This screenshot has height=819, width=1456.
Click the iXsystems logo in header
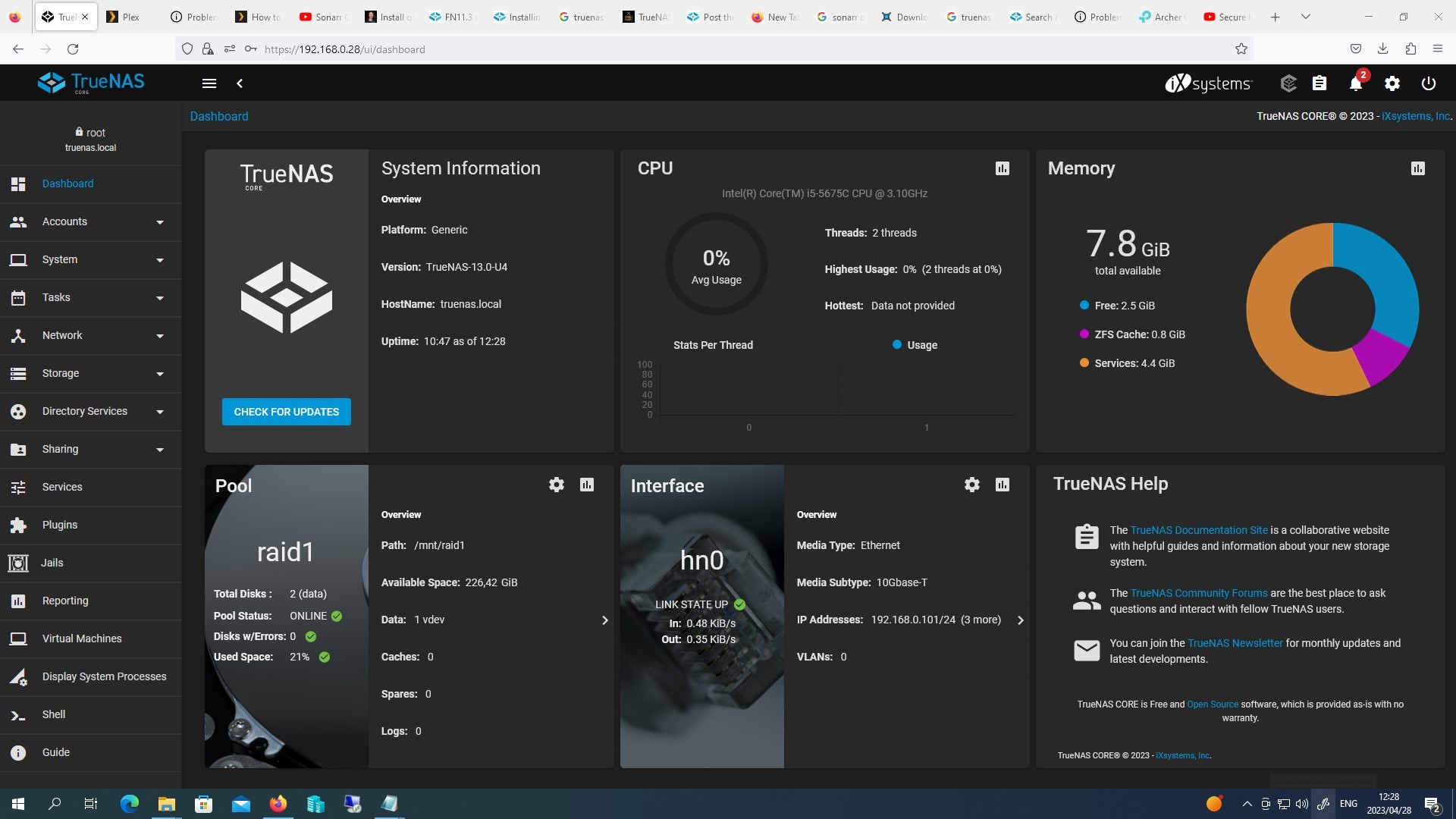(x=1209, y=83)
